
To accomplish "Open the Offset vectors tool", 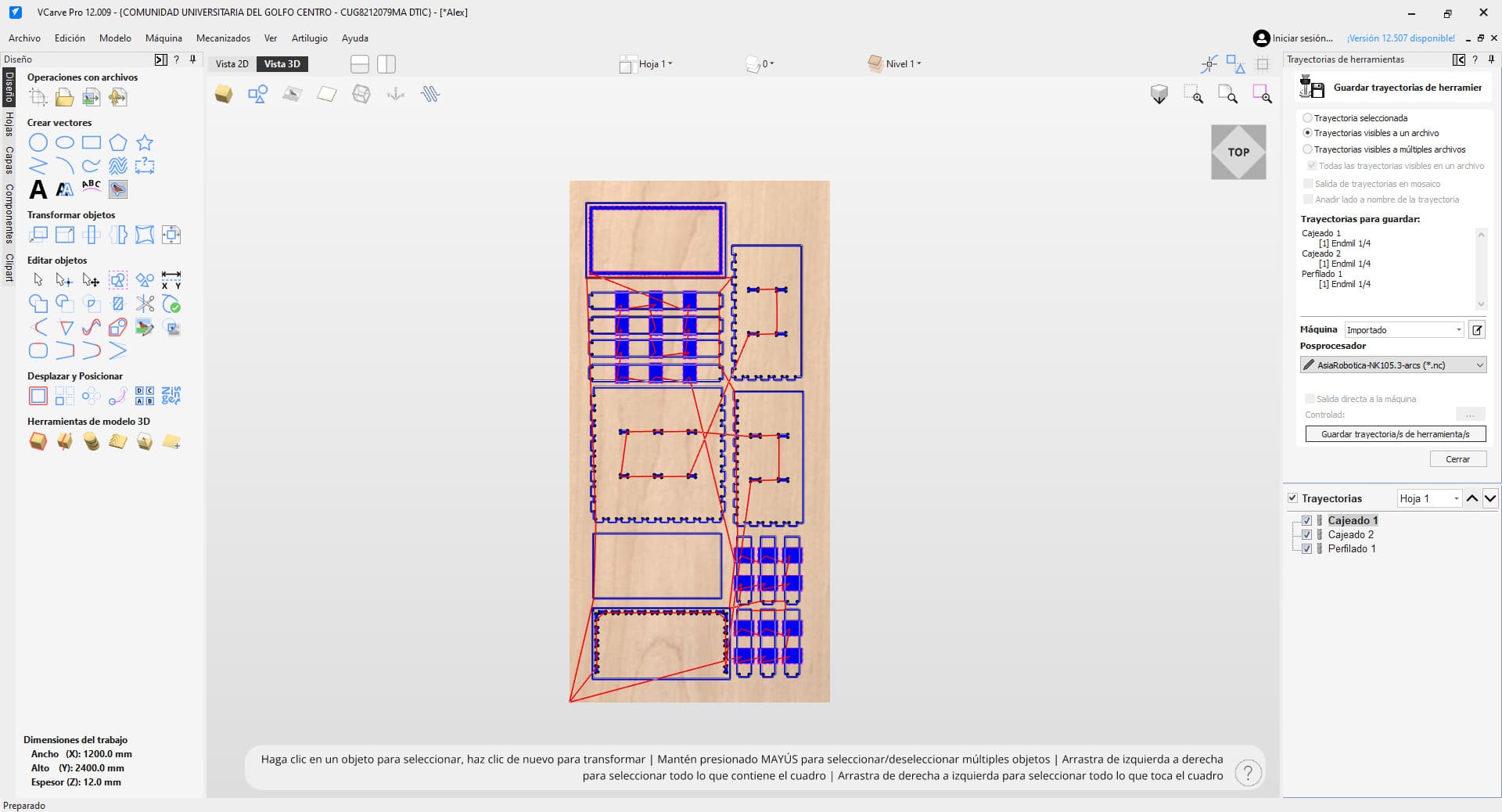I will click(38, 396).
